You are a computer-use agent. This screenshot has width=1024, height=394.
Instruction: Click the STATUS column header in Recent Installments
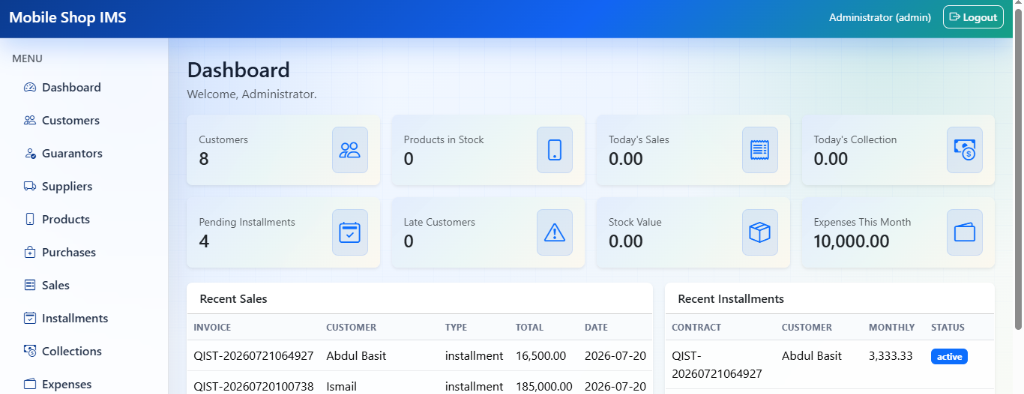tap(948, 327)
